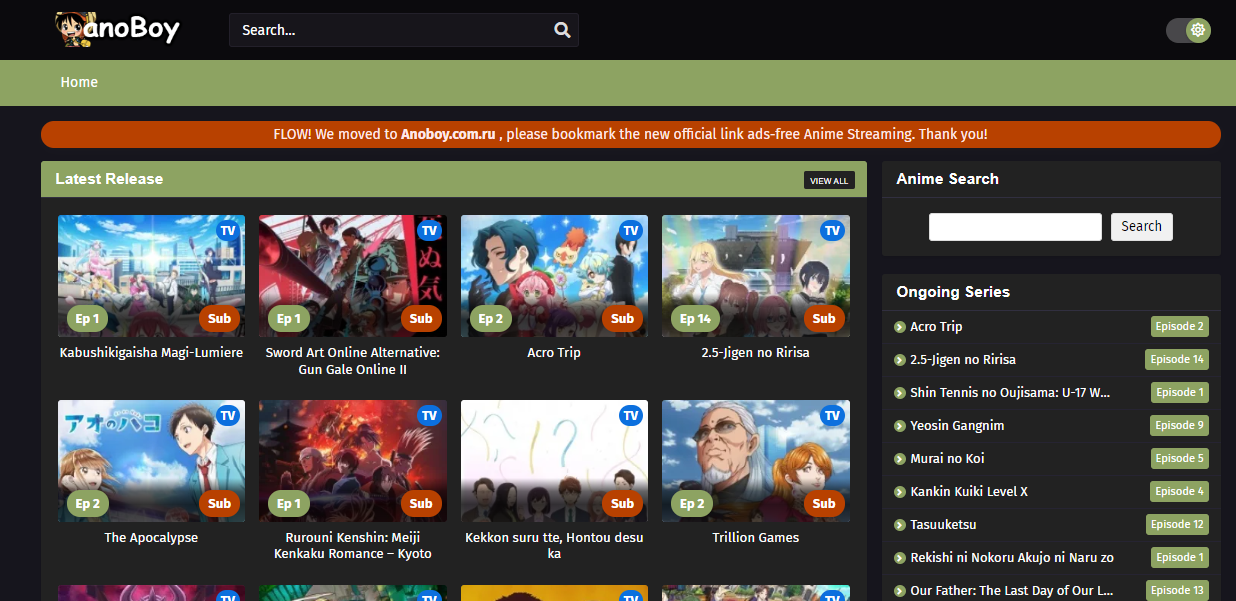Click TV badge on Acro Trip card
Screen dimensions: 1236x601
(x=631, y=231)
